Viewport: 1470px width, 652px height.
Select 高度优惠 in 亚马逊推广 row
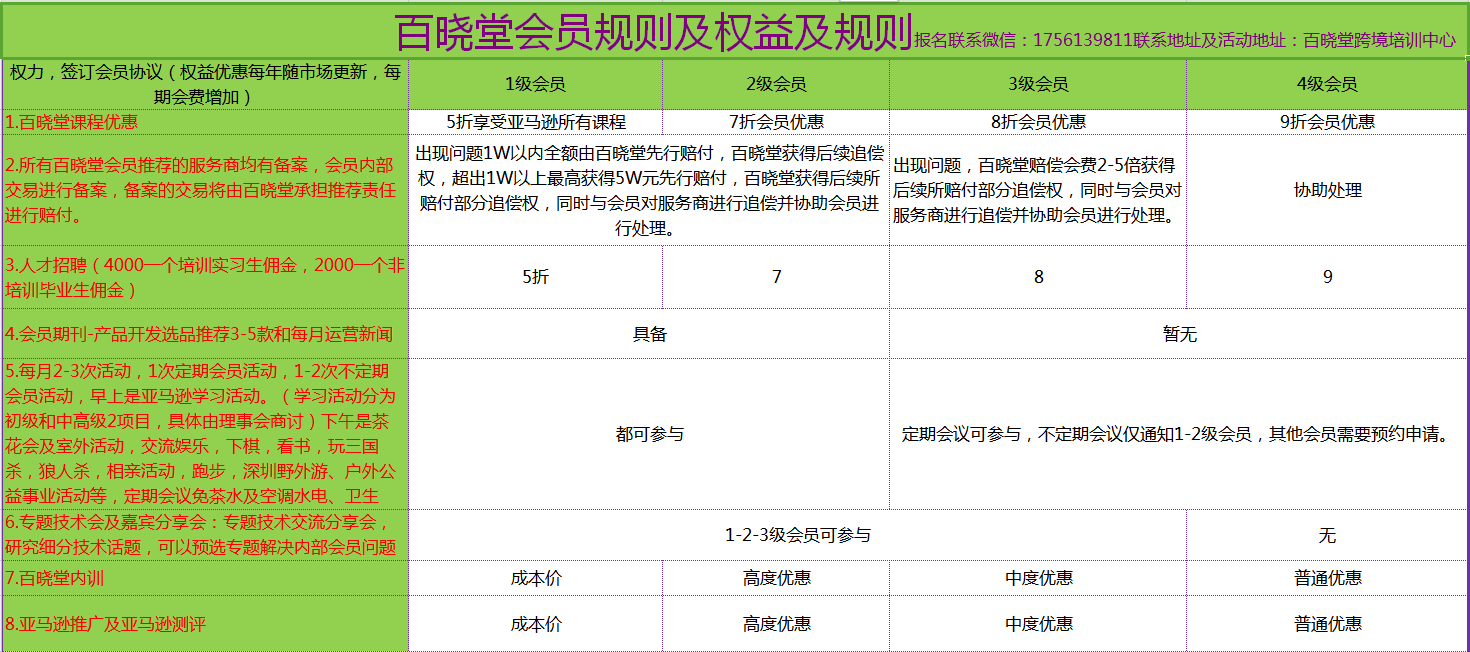pos(776,624)
